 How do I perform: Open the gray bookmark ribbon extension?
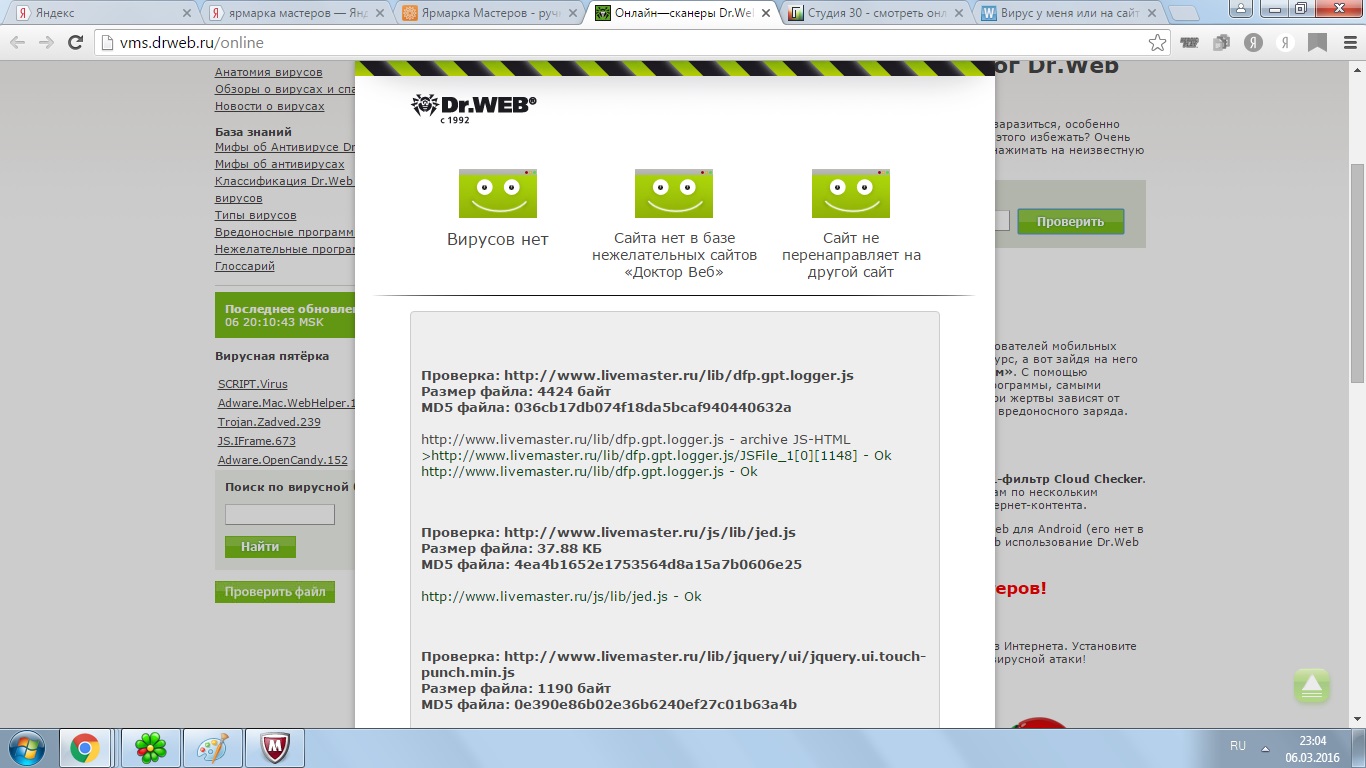(x=1318, y=43)
